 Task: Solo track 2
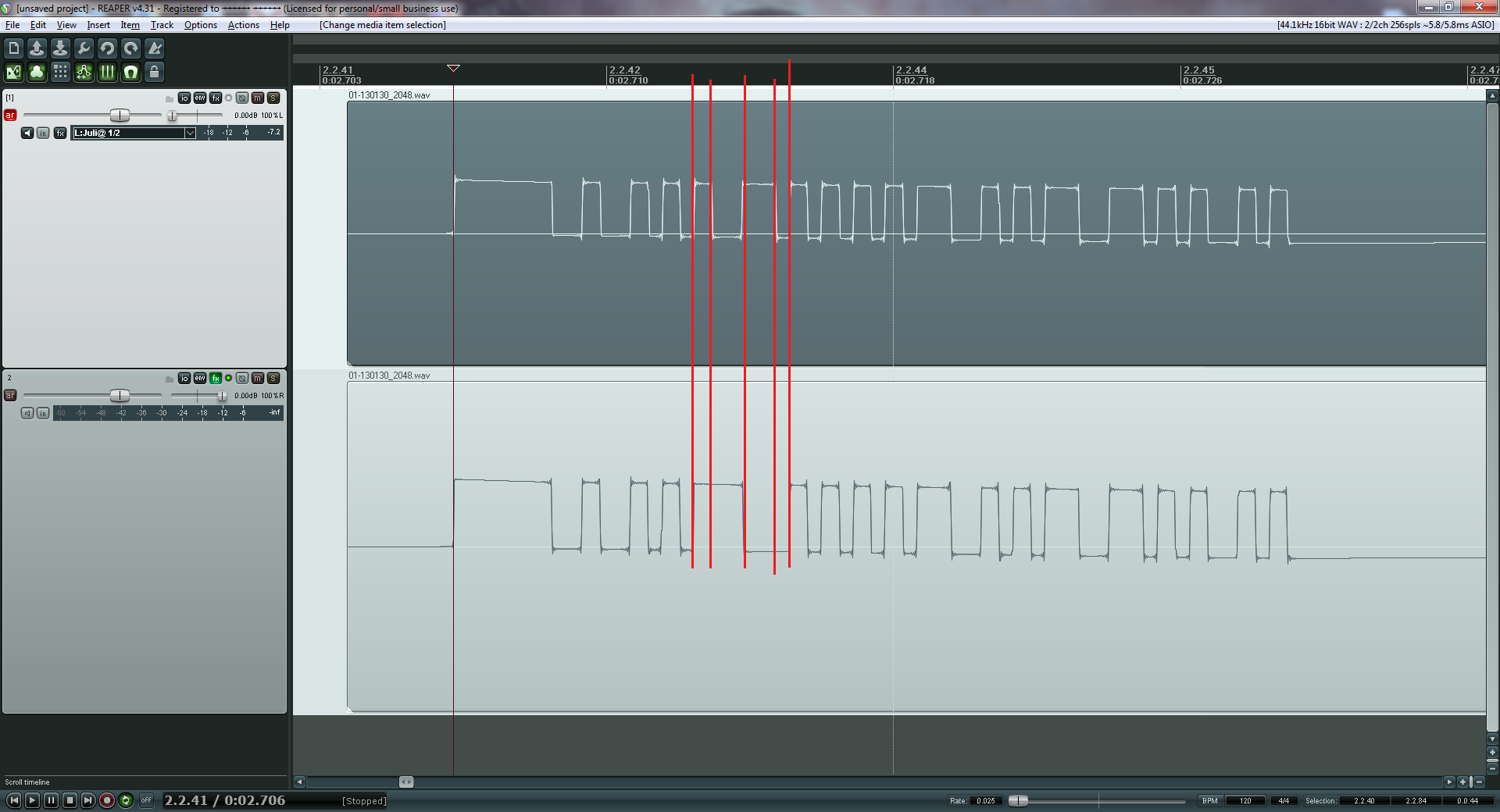(273, 379)
